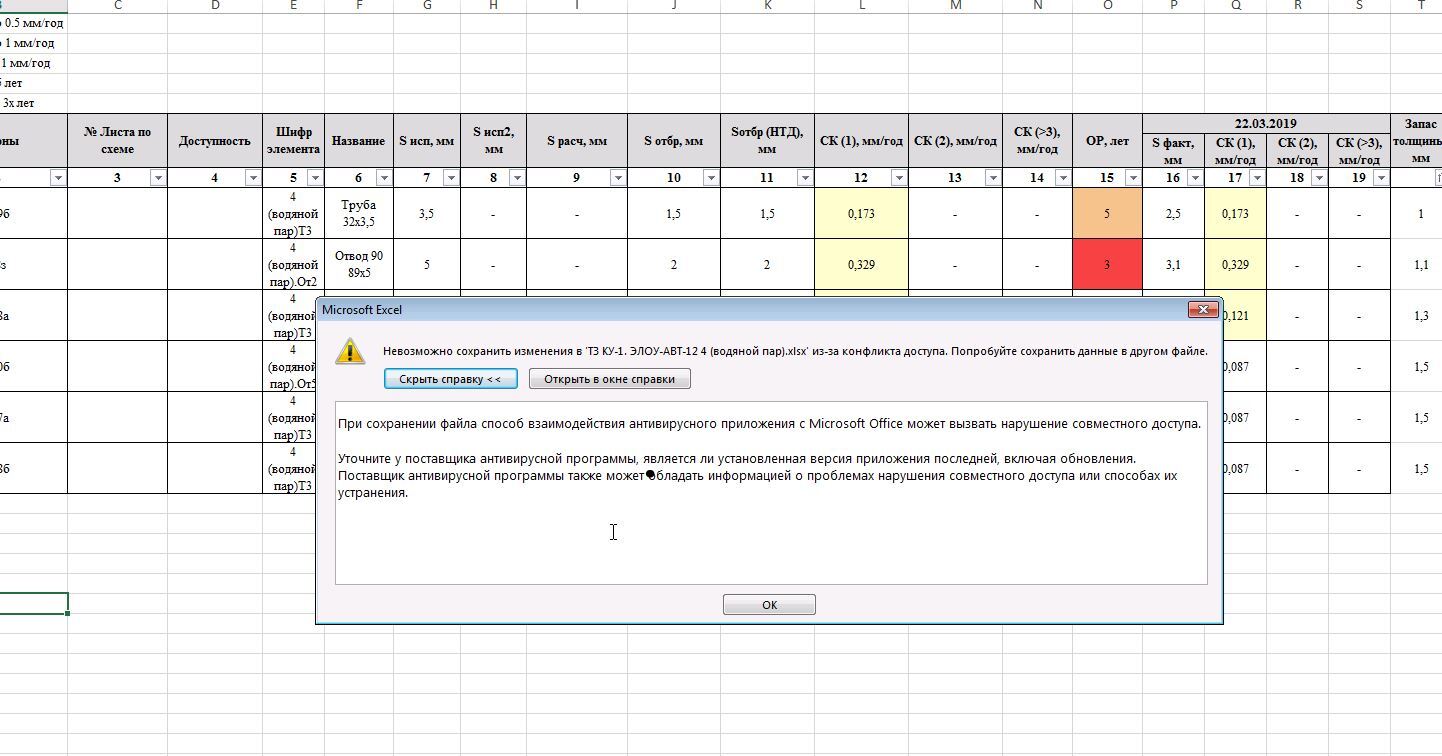Close the Microsoft Excel error dialog

pos(1203,310)
